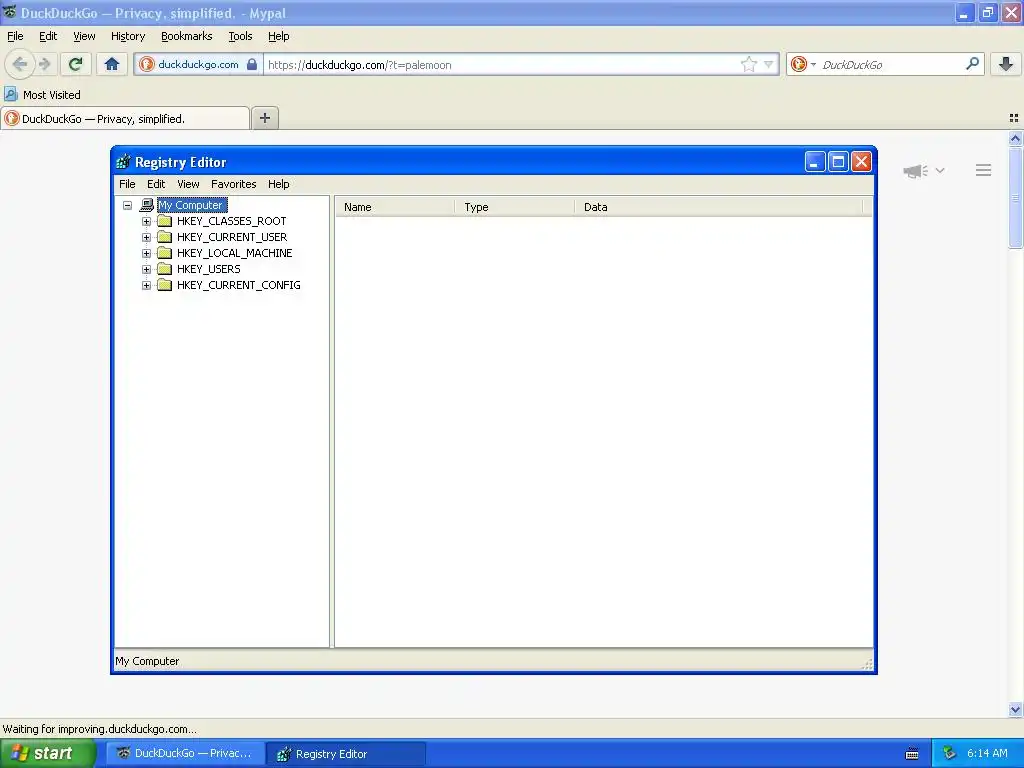The height and width of the screenshot is (768, 1024).
Task: Click the HKEY_LOCAL_MACHINE folder icon
Action: click(165, 253)
